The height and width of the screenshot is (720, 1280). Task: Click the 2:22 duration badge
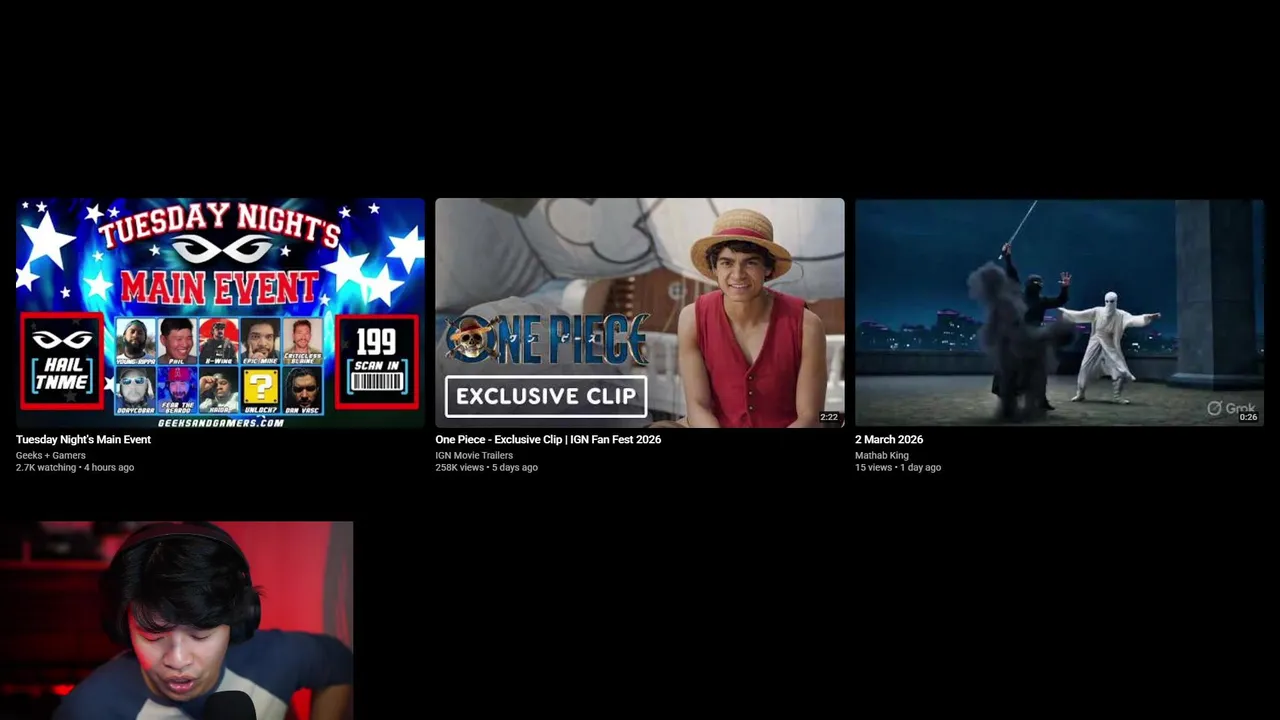[829, 417]
